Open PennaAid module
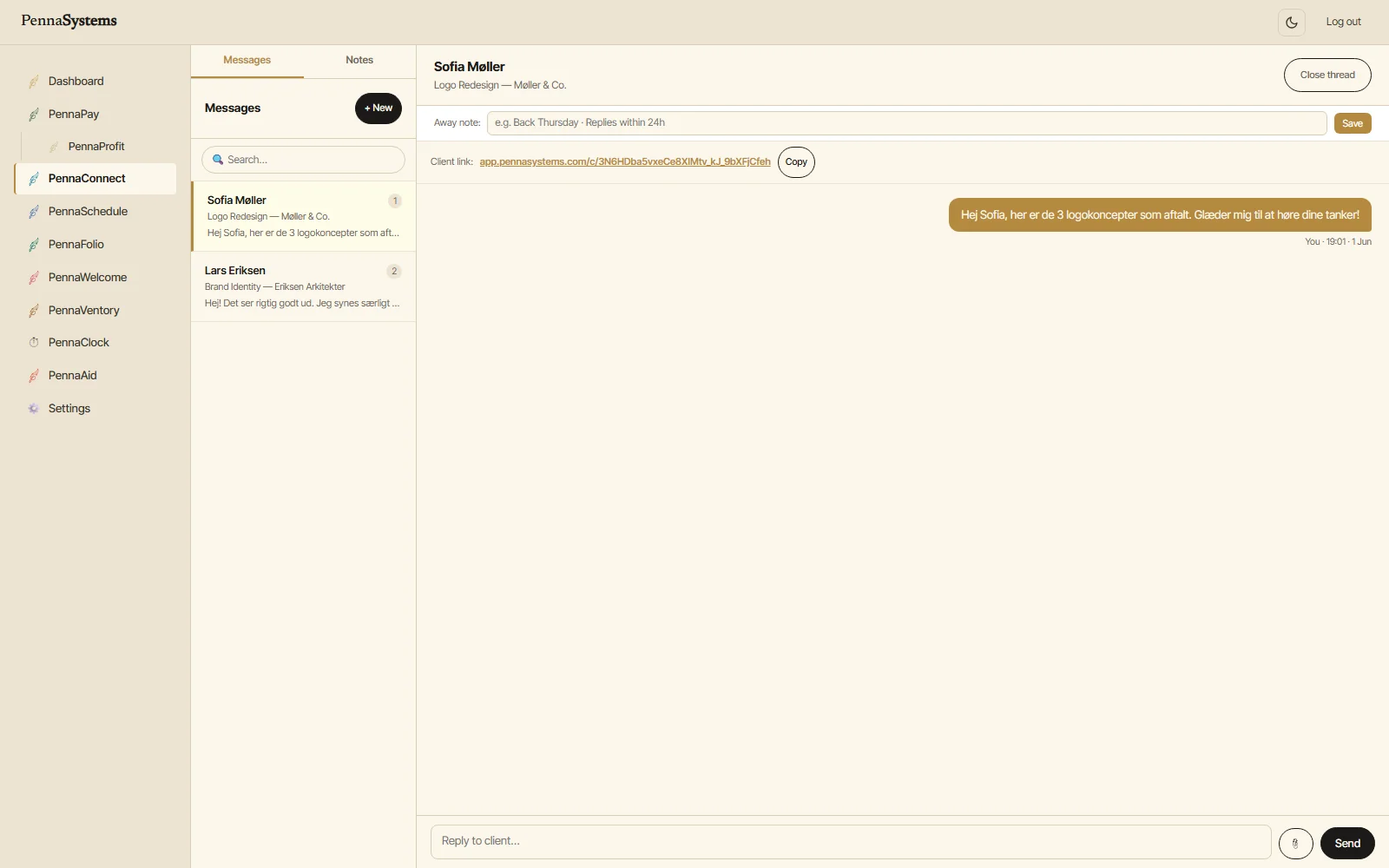Viewport: 1389px width, 868px height. [95, 376]
